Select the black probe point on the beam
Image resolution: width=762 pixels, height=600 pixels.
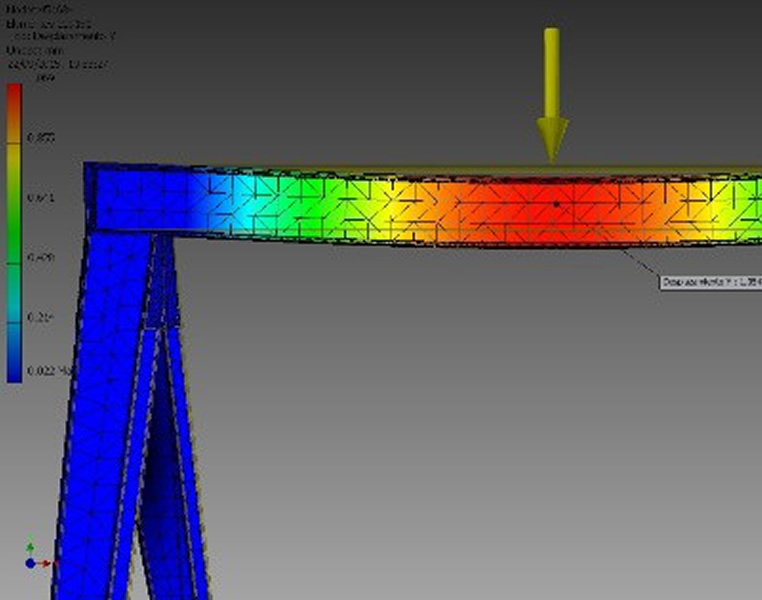coord(556,204)
